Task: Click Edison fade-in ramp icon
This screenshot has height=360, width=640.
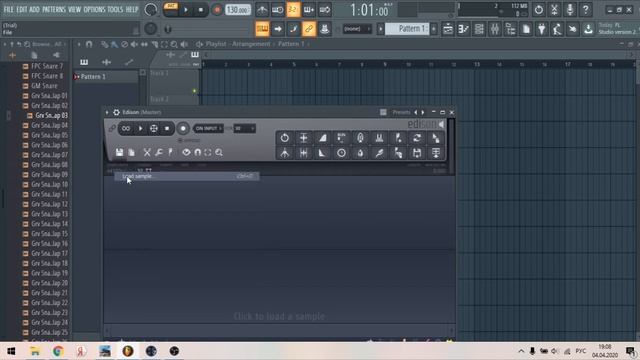Action: (322, 138)
